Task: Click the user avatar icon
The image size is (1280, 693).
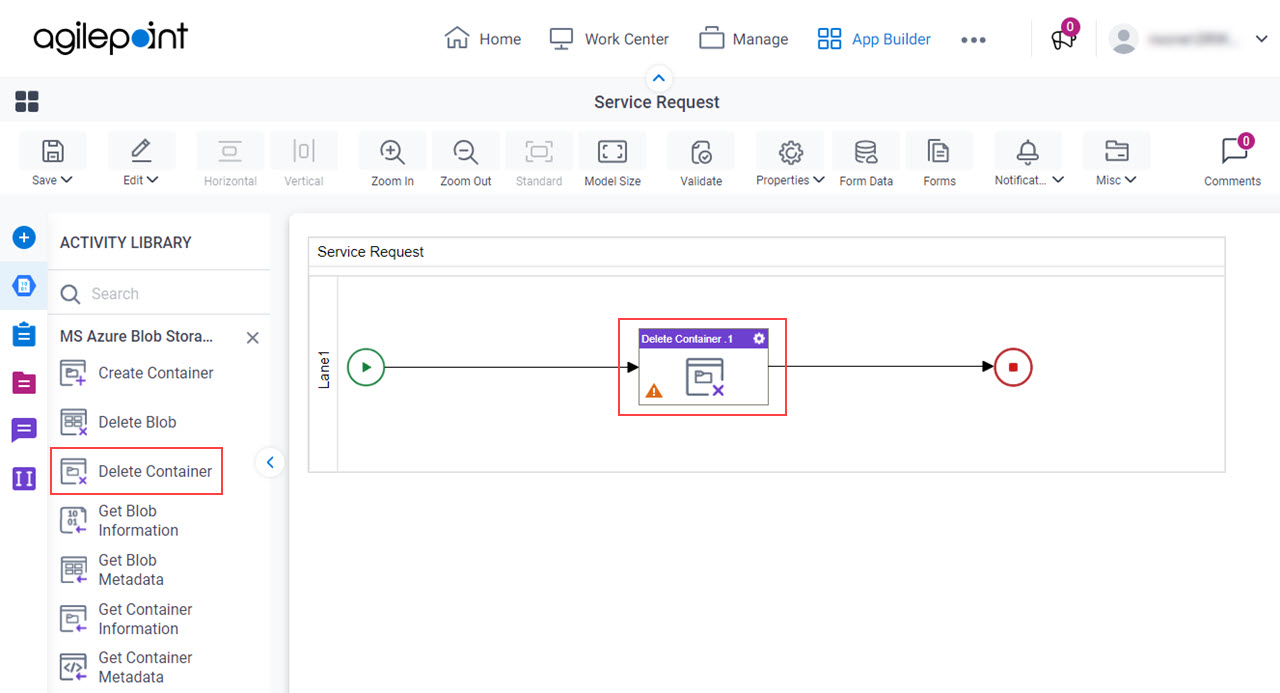Action: (x=1124, y=40)
